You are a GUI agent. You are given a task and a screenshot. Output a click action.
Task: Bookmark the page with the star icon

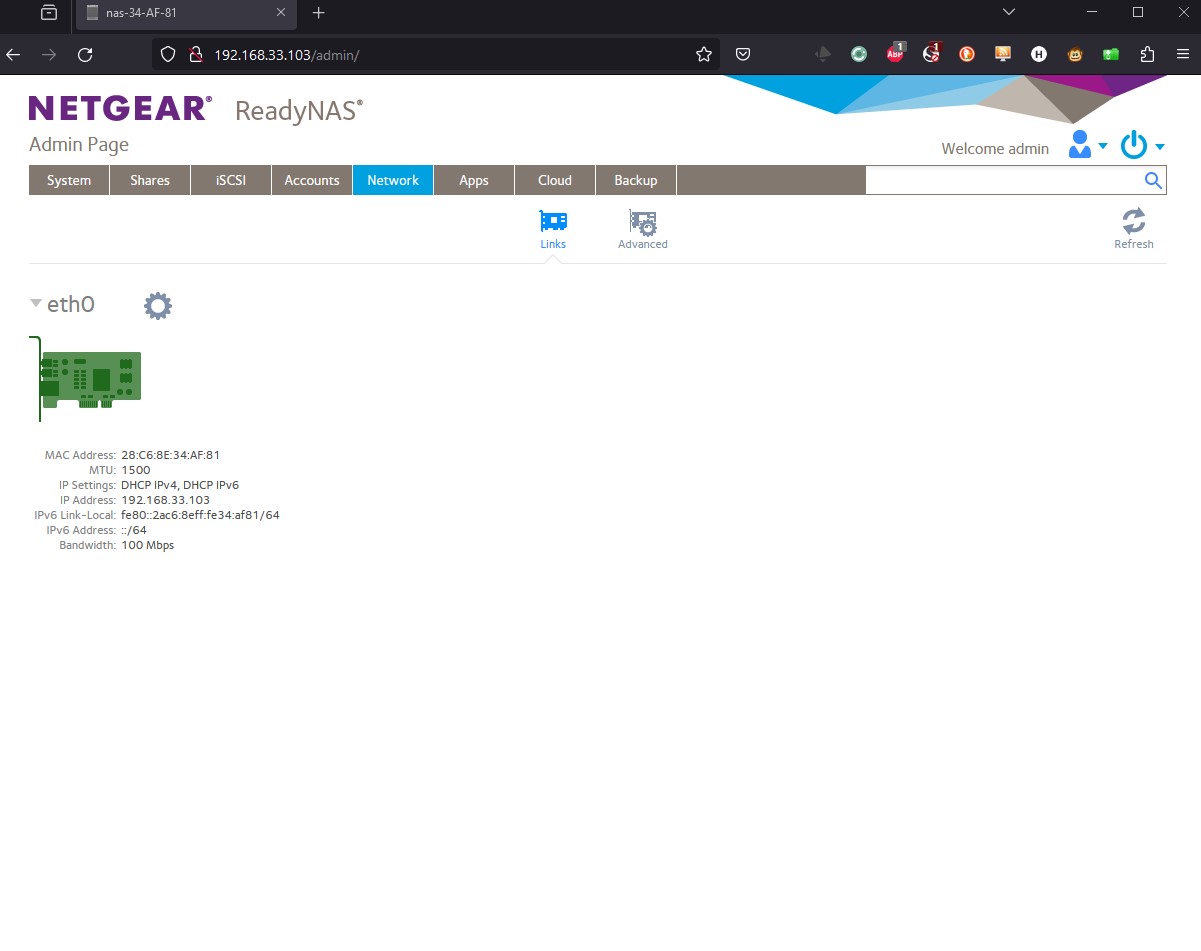click(703, 54)
